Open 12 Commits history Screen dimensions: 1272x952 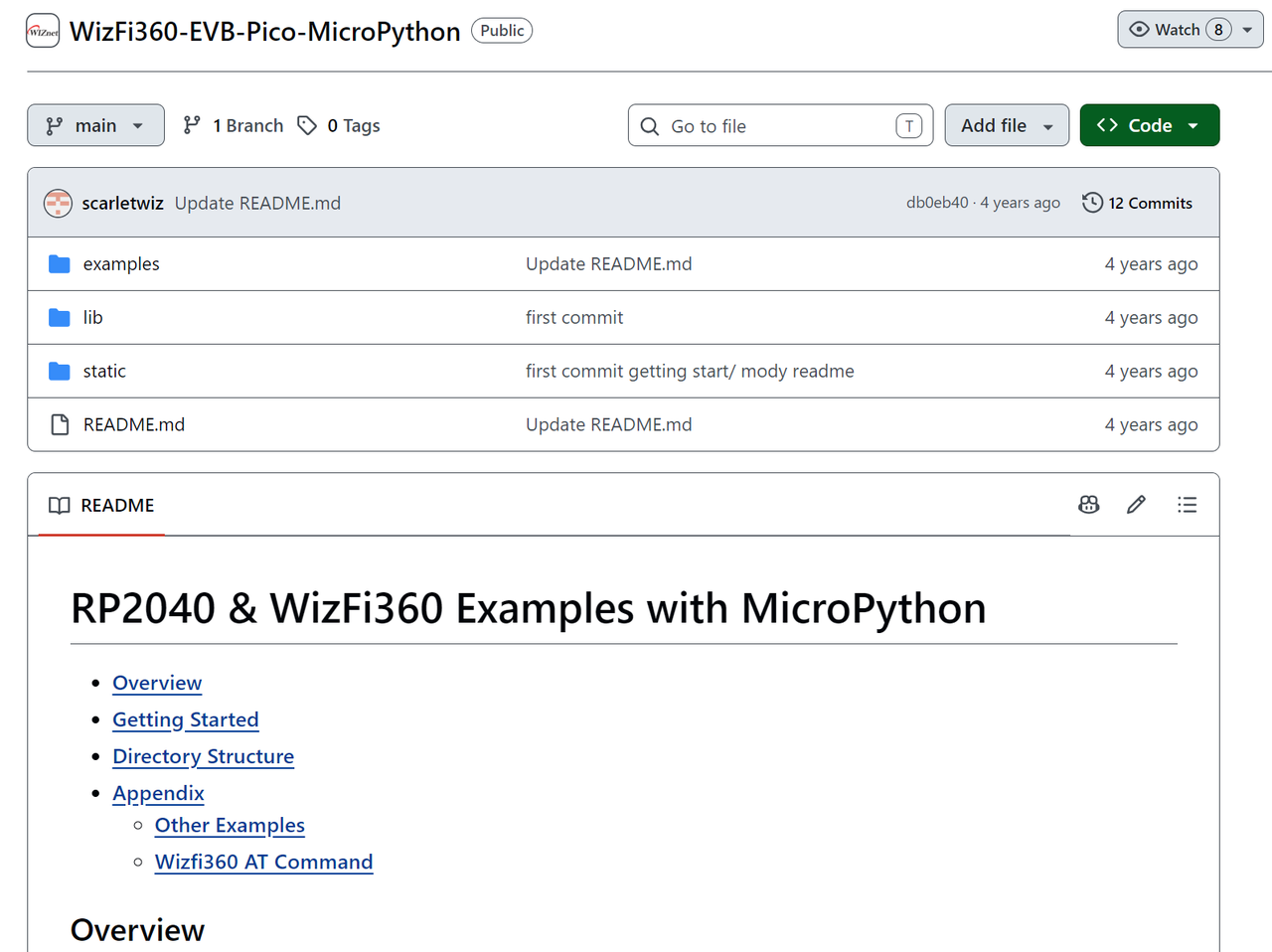coord(1137,203)
